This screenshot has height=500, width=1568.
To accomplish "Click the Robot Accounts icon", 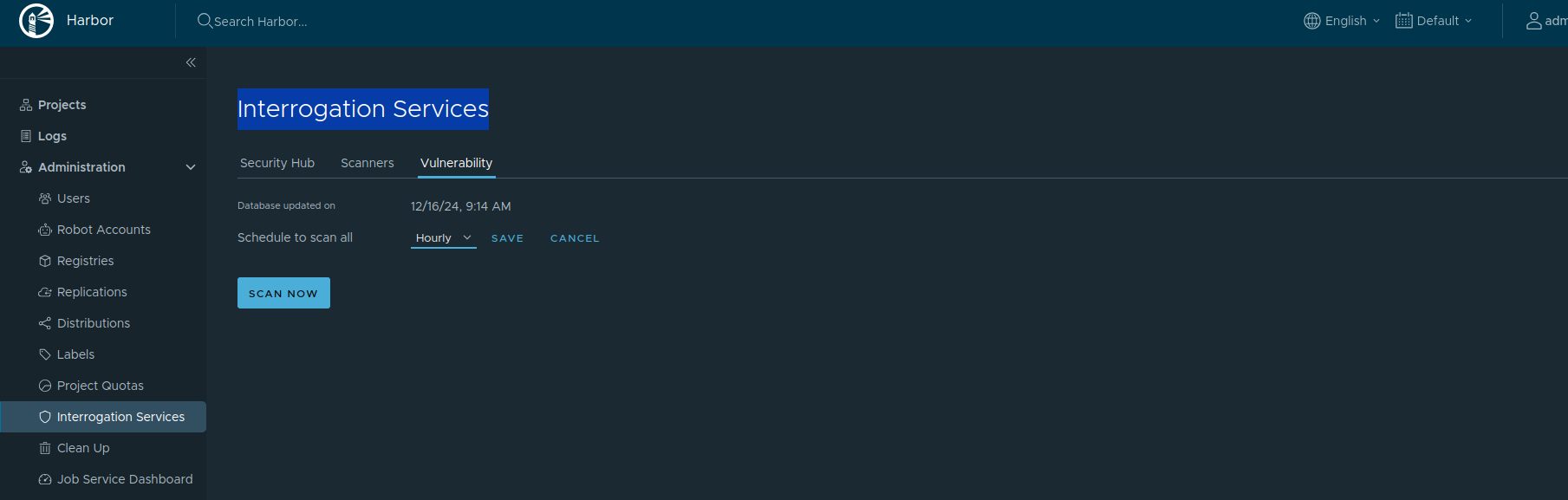I will tap(45, 230).
